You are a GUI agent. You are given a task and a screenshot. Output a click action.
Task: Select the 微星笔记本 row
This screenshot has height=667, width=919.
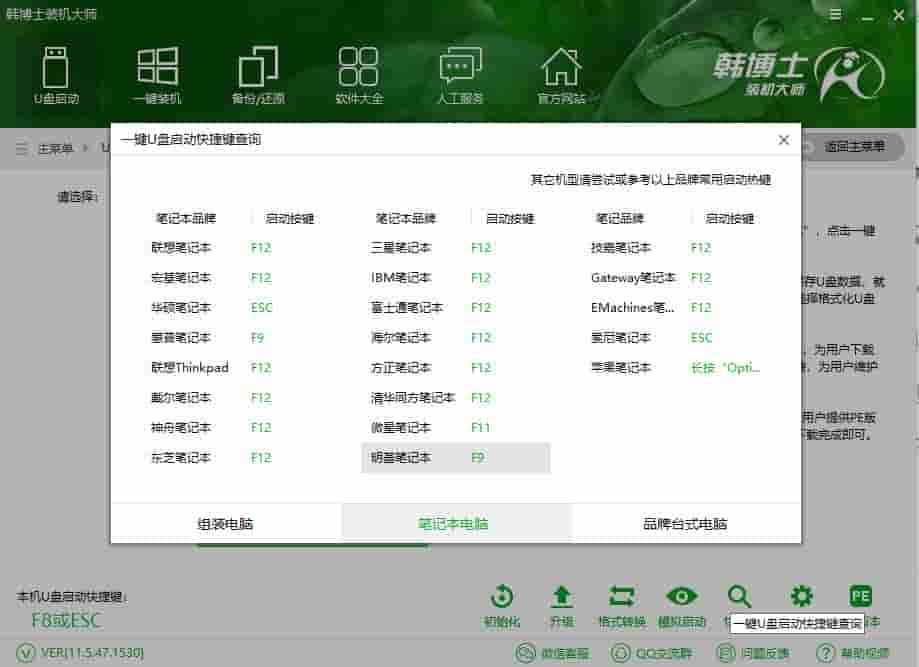tap(456, 427)
